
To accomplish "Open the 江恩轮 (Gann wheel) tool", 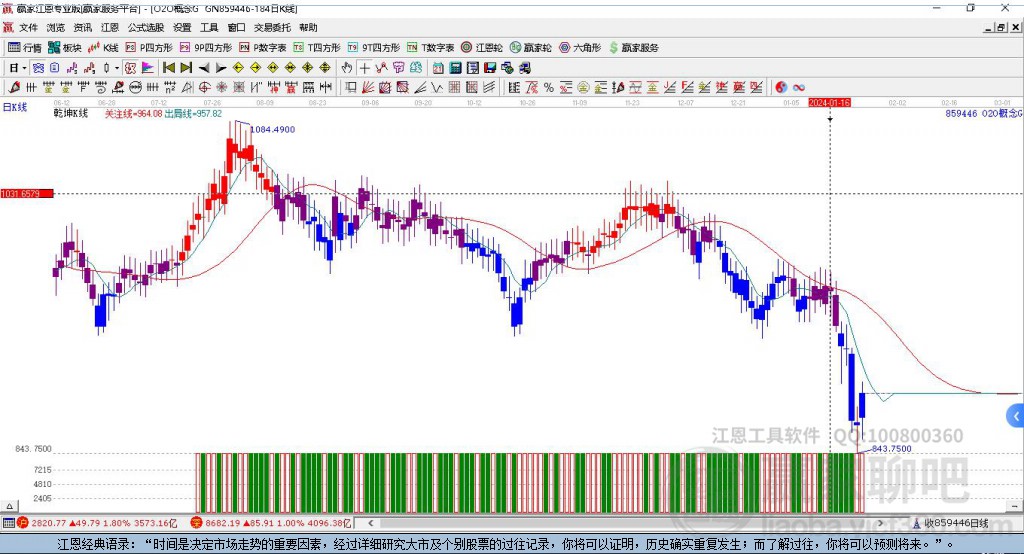I will [484, 47].
